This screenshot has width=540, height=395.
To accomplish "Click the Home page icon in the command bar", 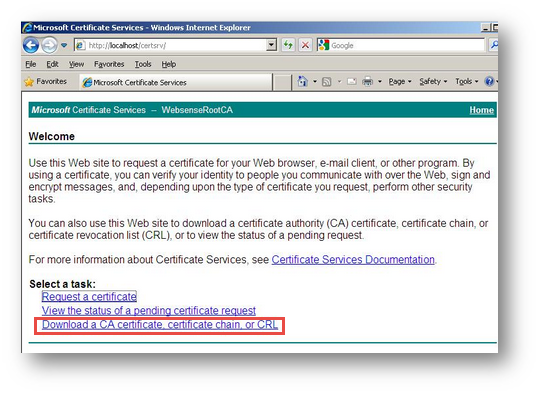I will click(x=302, y=82).
